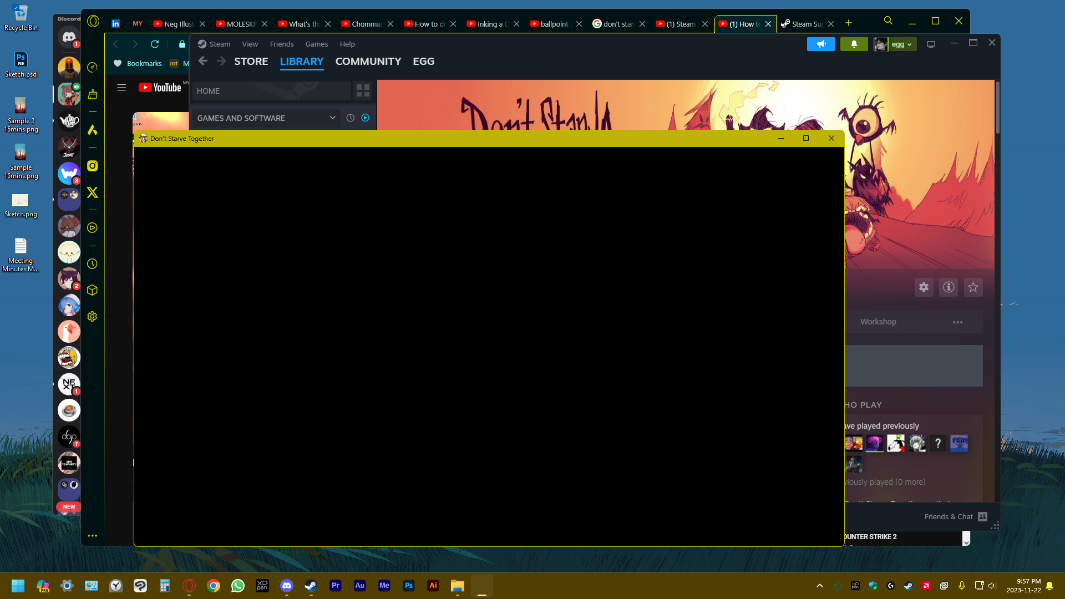Expand the three-dots more menu beside Workshop

pos(957,322)
